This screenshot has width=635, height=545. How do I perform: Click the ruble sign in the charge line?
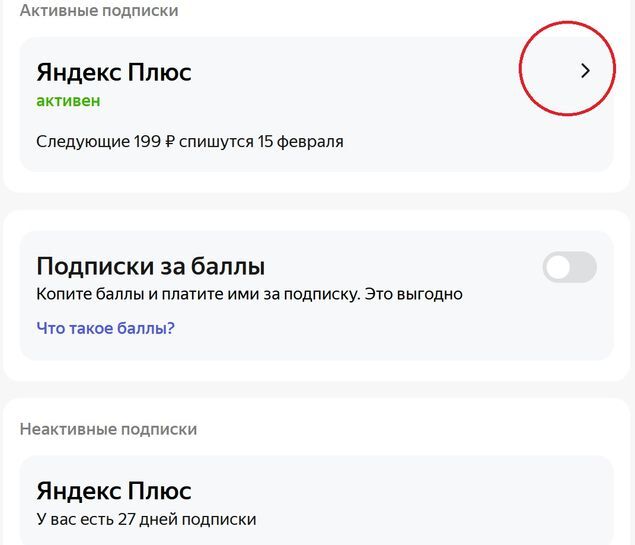[170, 141]
